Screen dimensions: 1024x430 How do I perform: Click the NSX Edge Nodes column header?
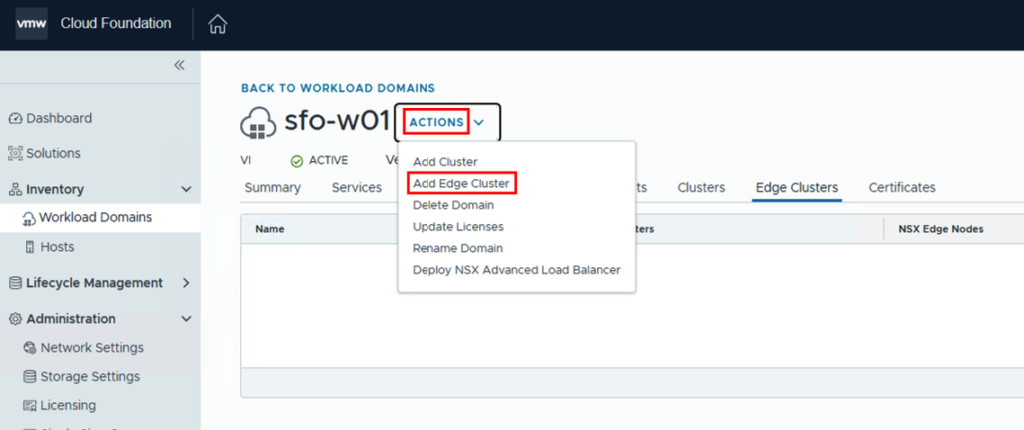point(941,229)
